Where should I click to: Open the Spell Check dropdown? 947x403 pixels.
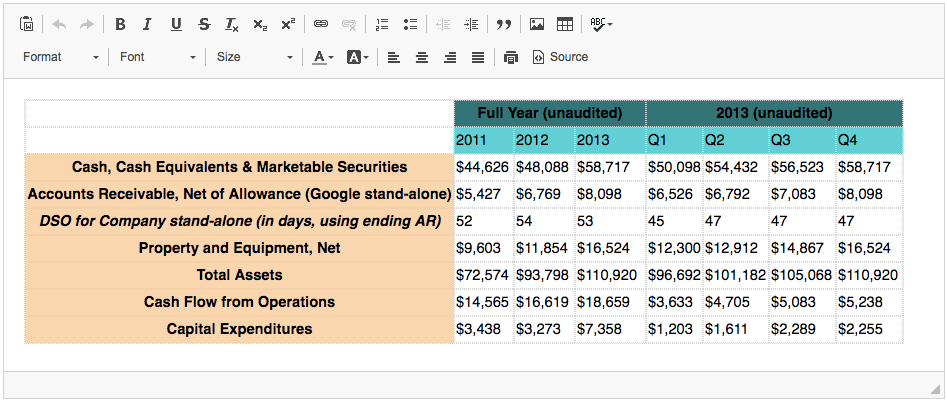pyautogui.click(x=601, y=24)
